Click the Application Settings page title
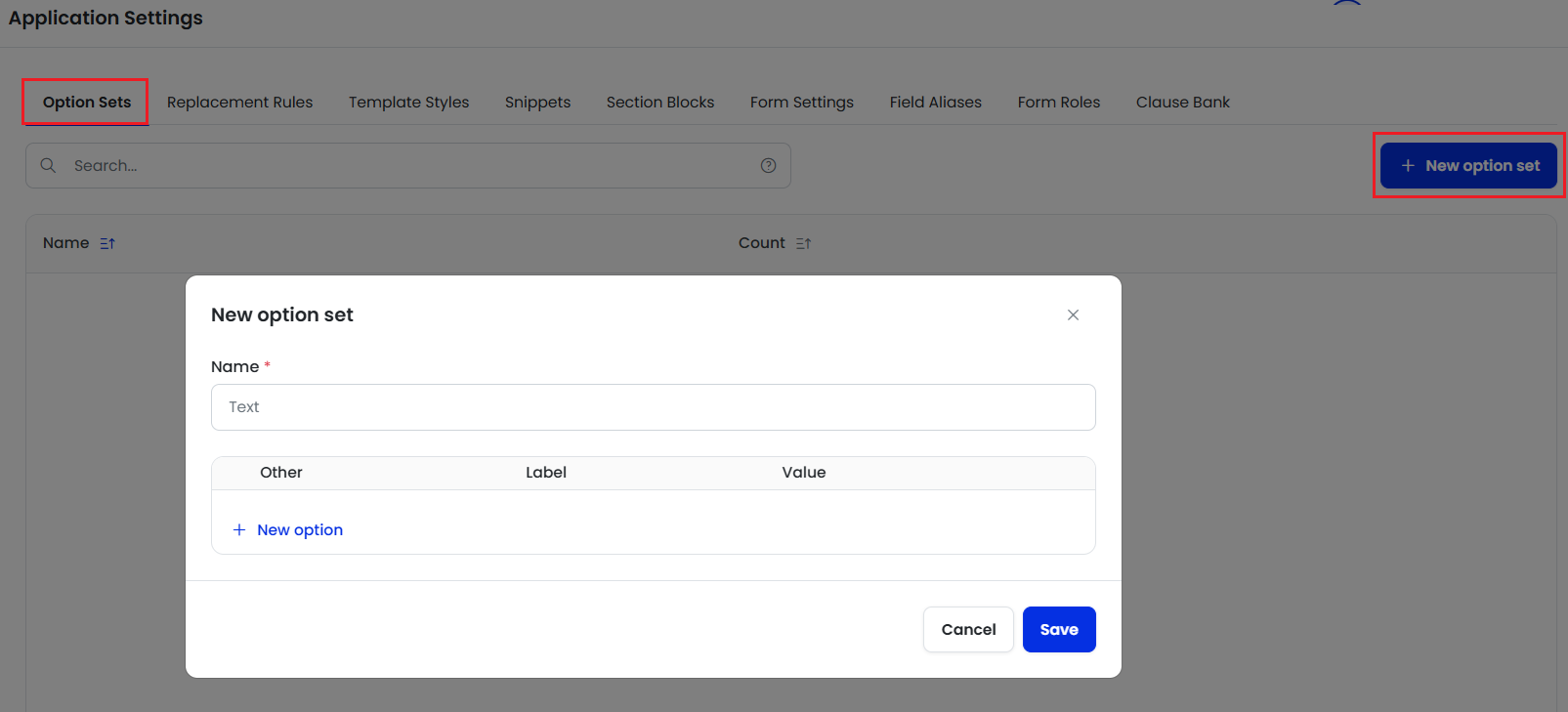Viewport: 1568px width, 712px height. [x=106, y=18]
